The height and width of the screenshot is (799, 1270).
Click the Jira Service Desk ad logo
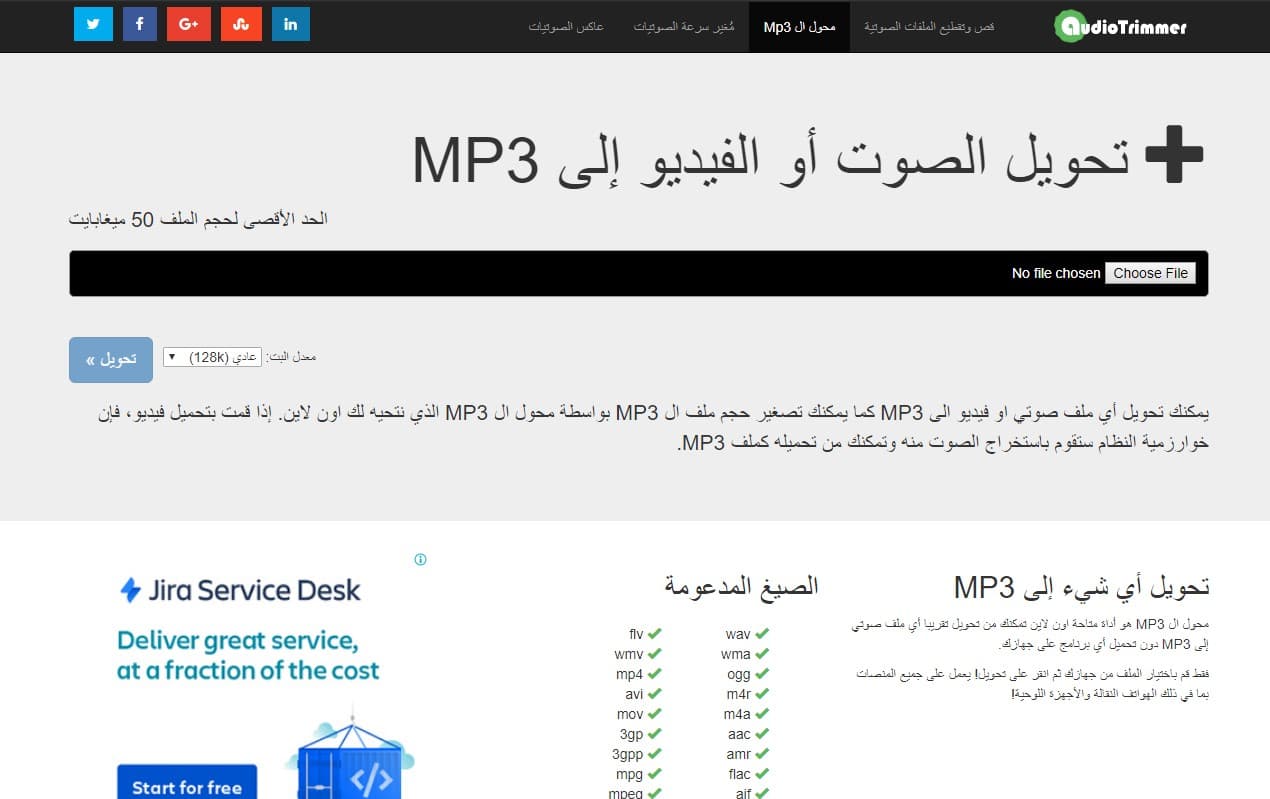[240, 590]
